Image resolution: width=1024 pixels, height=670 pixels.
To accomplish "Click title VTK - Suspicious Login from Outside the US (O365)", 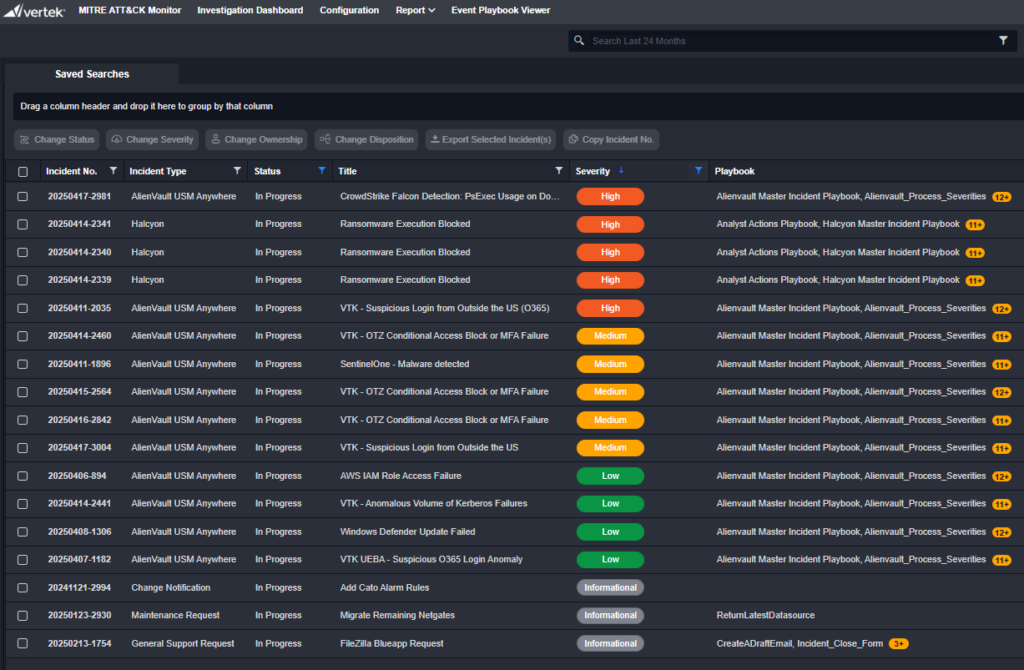I will [445, 308].
